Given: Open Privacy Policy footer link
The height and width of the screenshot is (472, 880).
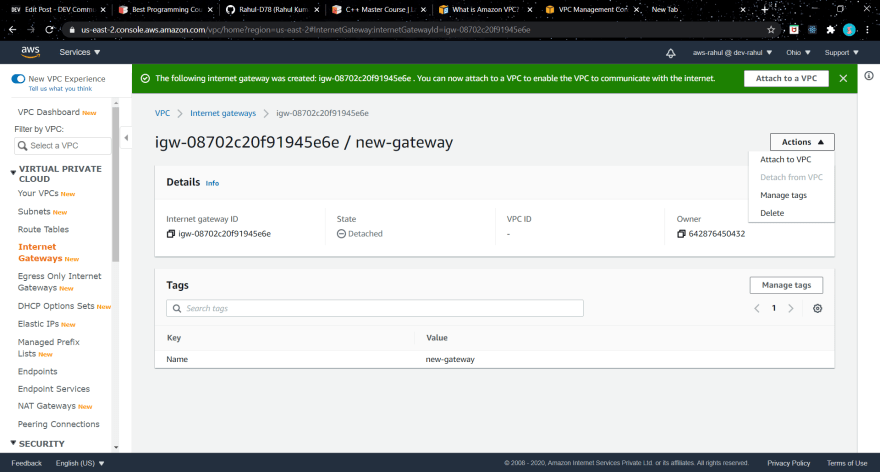Looking at the screenshot, I should tap(789, 463).
